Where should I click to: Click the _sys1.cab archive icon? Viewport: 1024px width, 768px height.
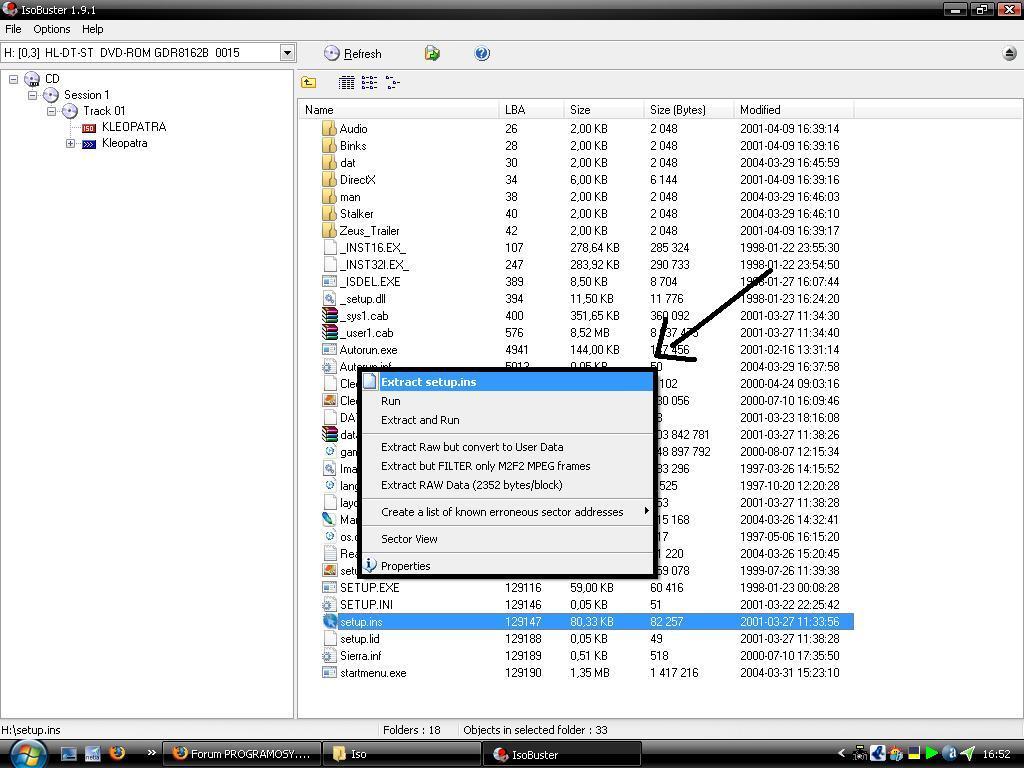(330, 315)
